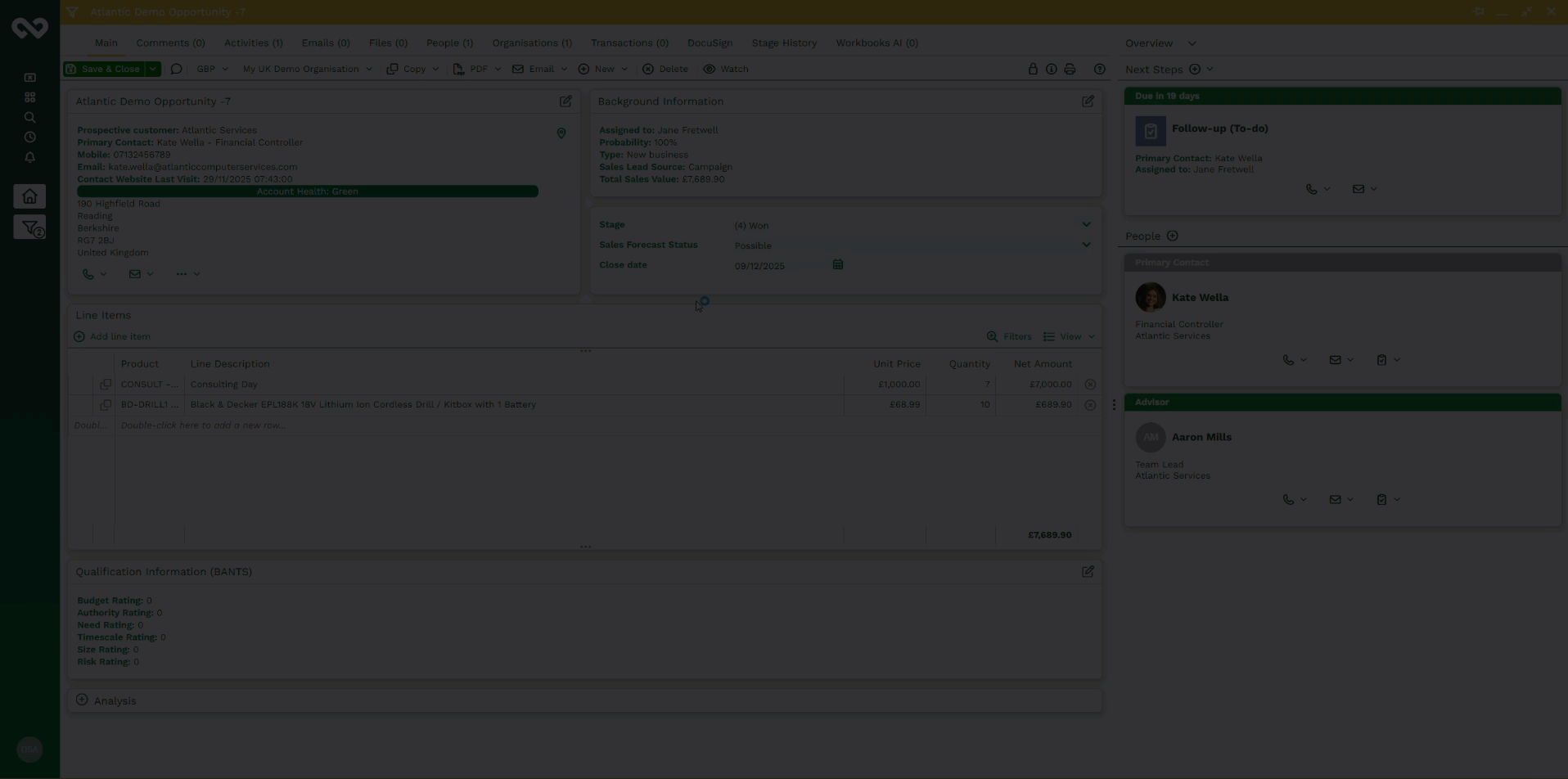This screenshot has width=1568, height=779.
Task: Toggle Watch on this opportunity
Action: point(726,70)
